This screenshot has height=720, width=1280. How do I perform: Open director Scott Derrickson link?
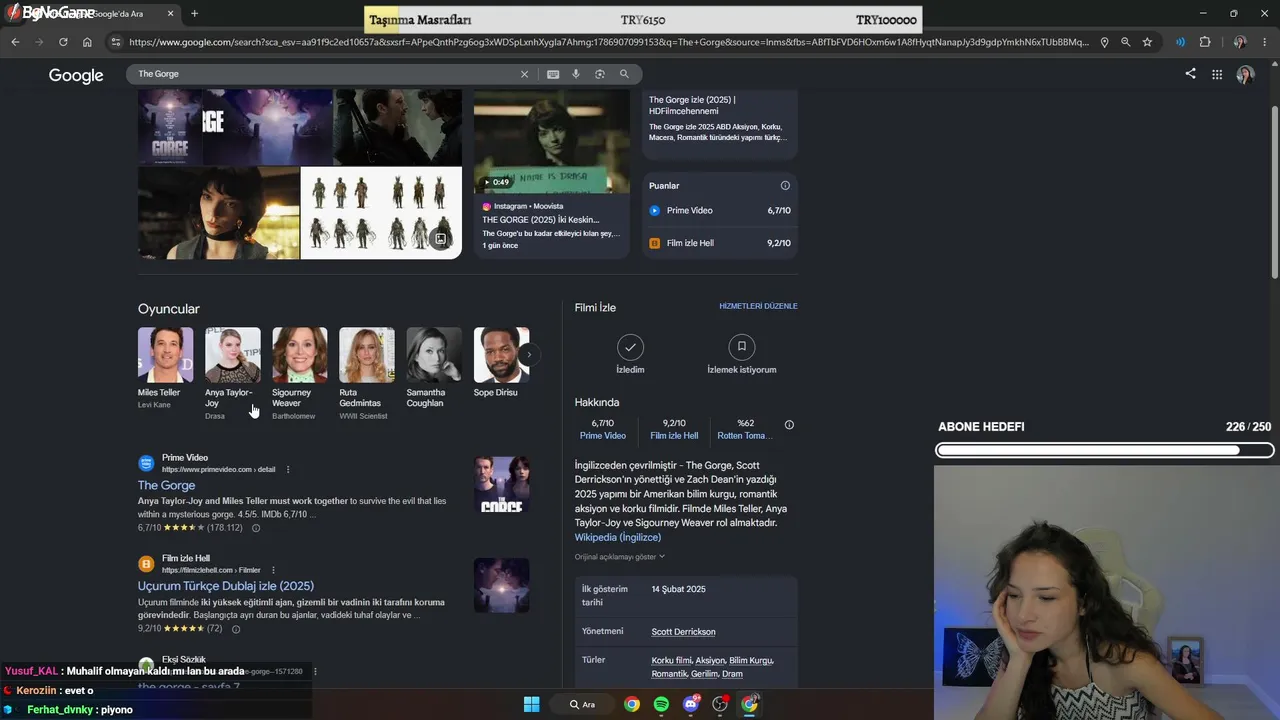pos(683,632)
